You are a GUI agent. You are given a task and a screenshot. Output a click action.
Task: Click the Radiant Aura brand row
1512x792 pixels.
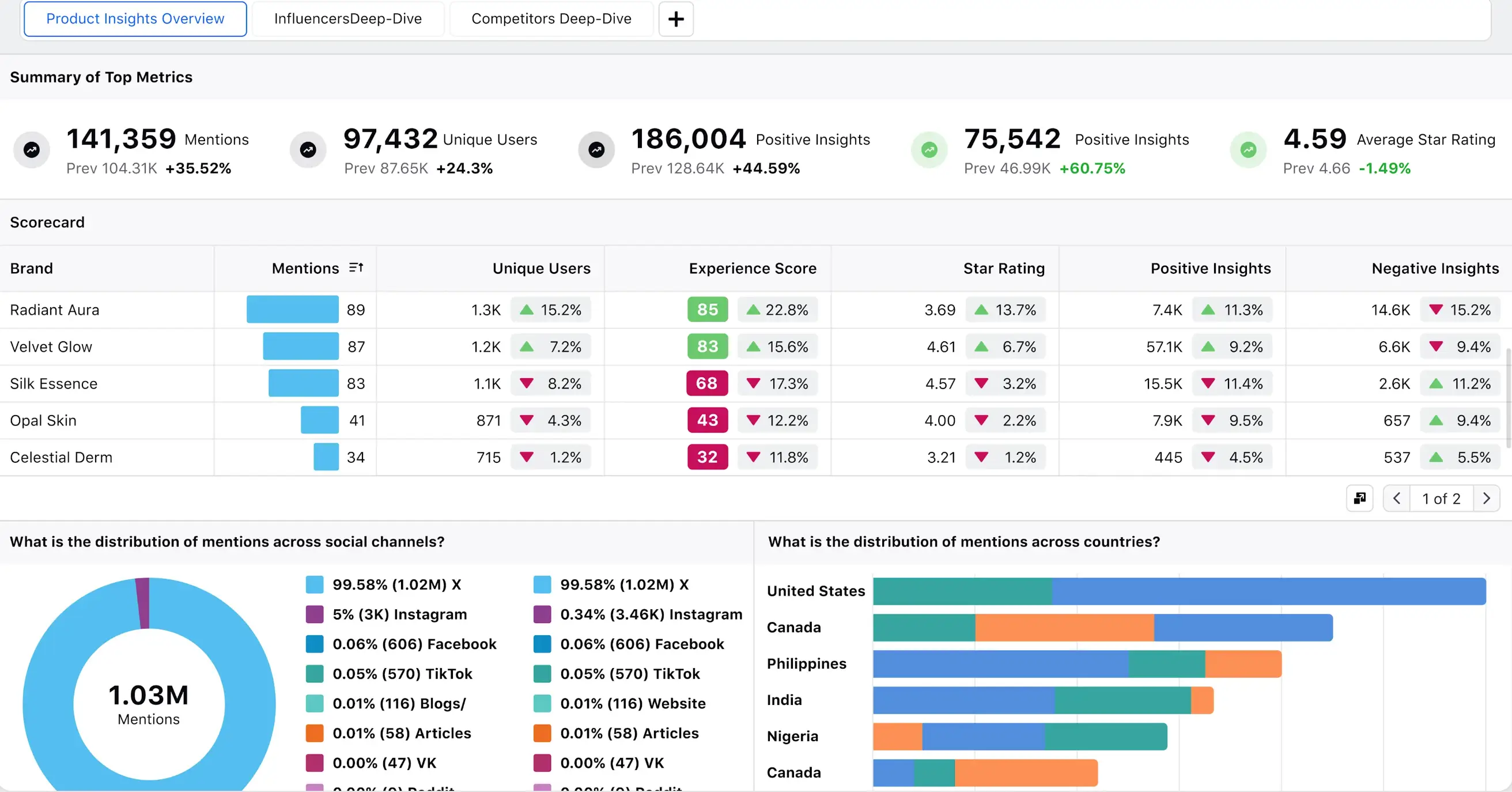pyautogui.click(x=55, y=310)
